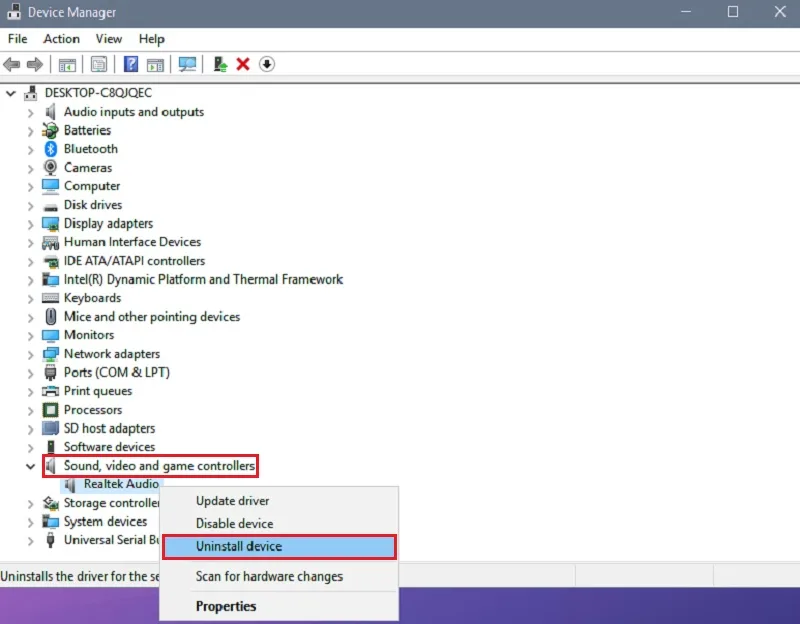Click the Scan for hardware changes monitor icon

point(187,65)
